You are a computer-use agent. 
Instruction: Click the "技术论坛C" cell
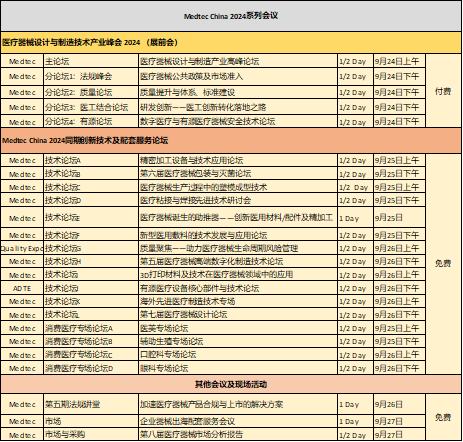pyautogui.click(x=91, y=187)
